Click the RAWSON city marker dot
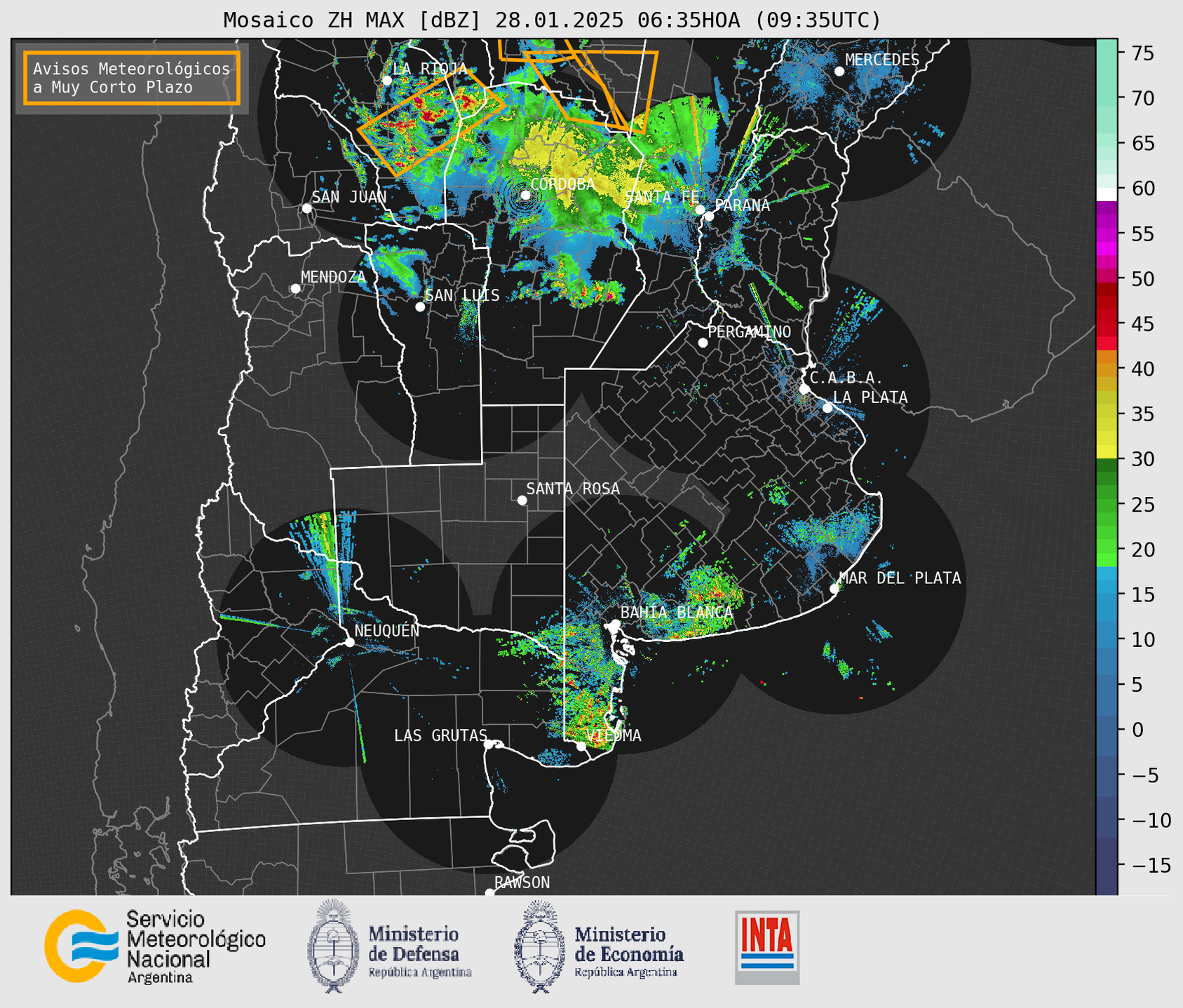Viewport: 1183px width, 1008px height. click(489, 893)
